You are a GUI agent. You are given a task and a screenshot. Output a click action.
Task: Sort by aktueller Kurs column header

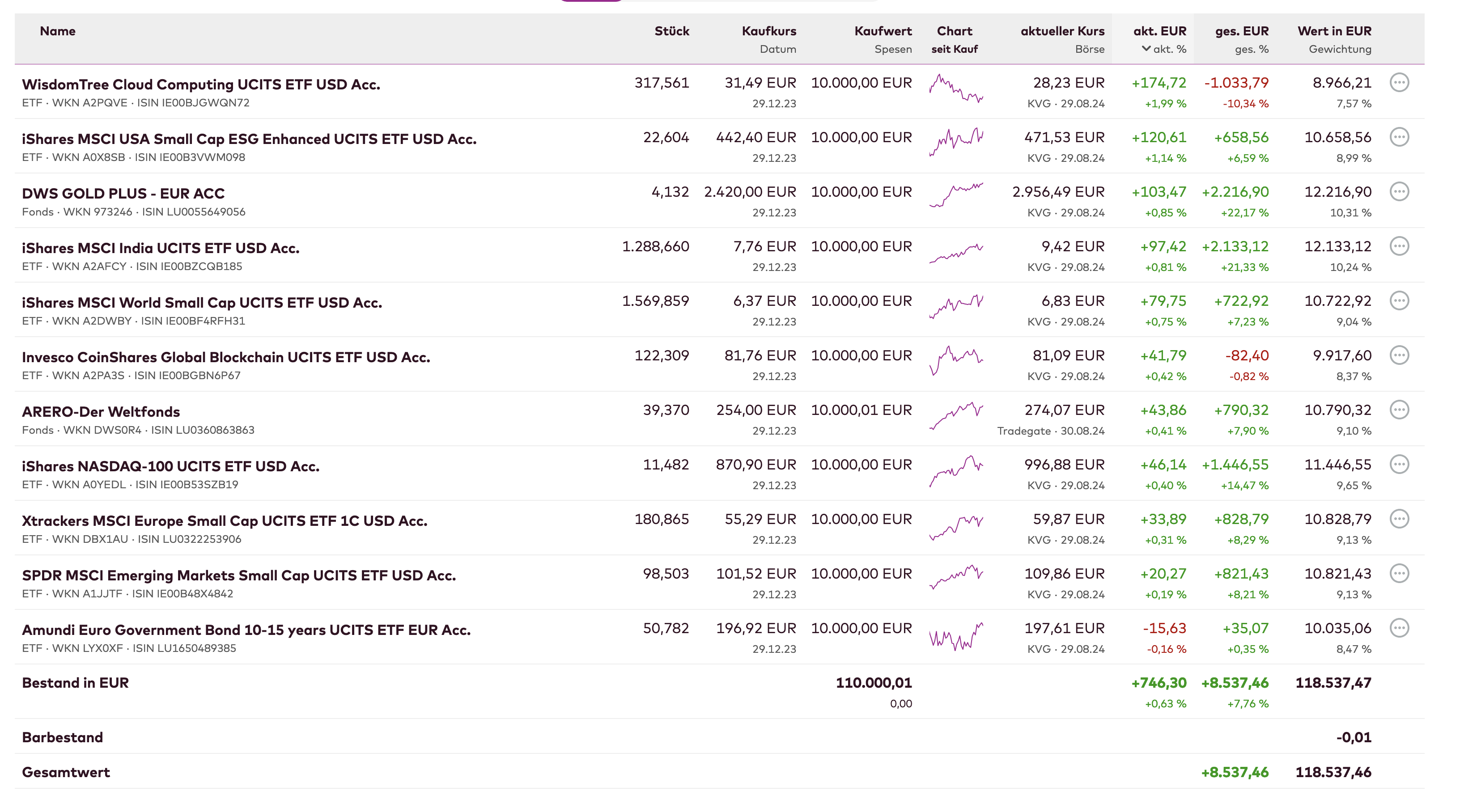[x=1062, y=31]
